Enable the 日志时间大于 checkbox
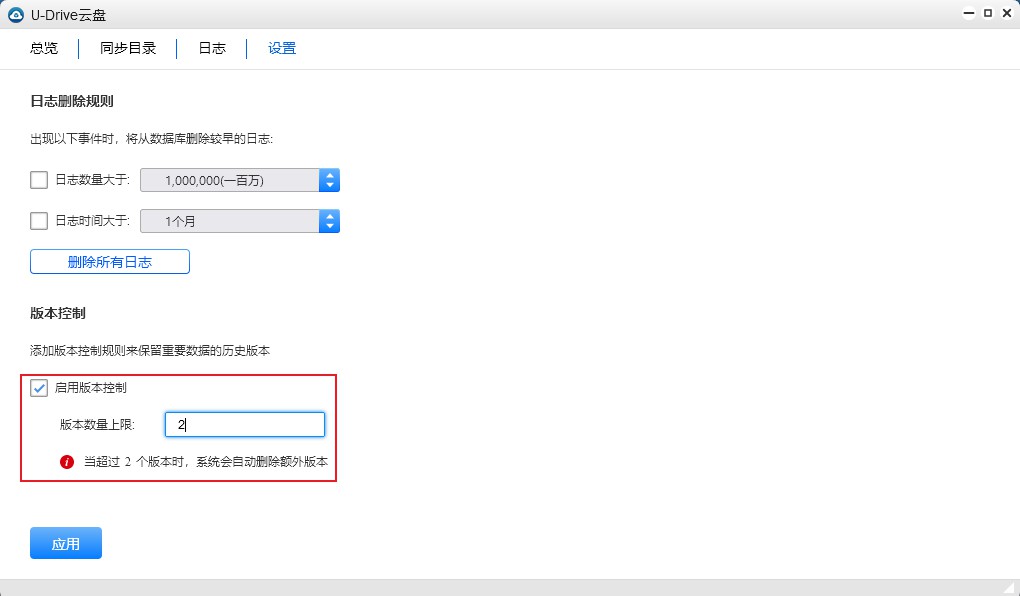This screenshot has height=596, width=1020. tap(38, 220)
